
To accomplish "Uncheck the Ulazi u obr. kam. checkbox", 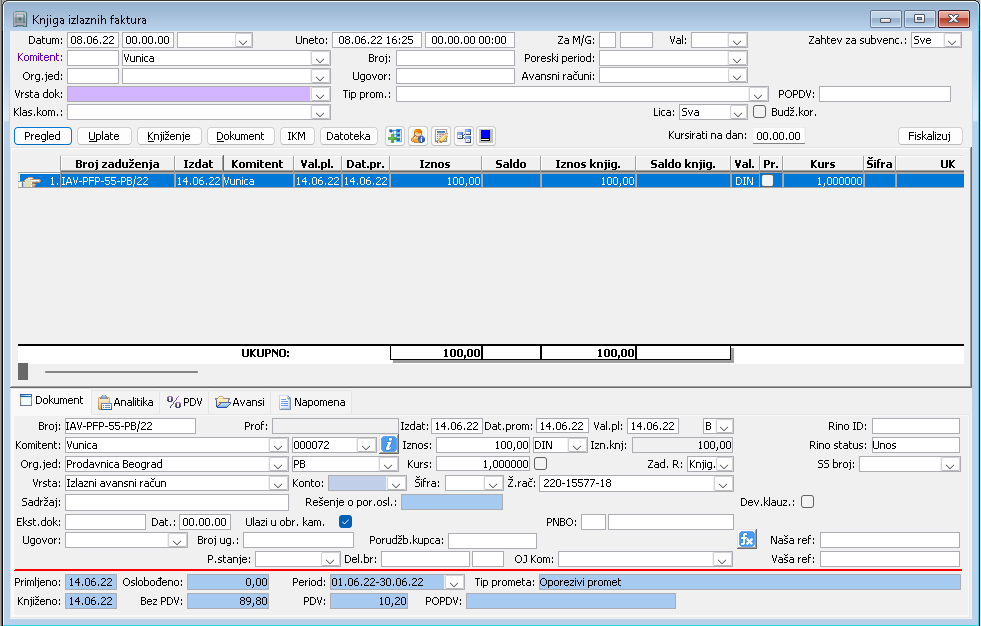I will tap(345, 521).
